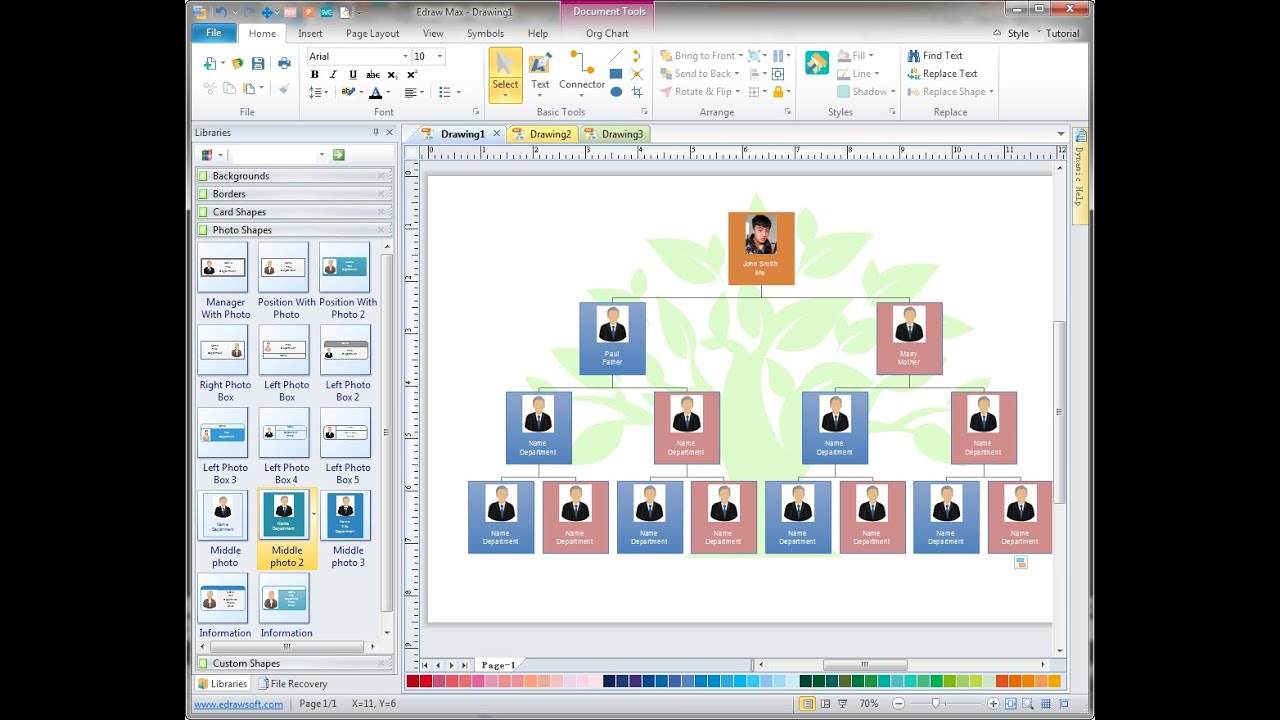This screenshot has height=720, width=1280.
Task: Apply subscript formatting
Action: (x=393, y=74)
